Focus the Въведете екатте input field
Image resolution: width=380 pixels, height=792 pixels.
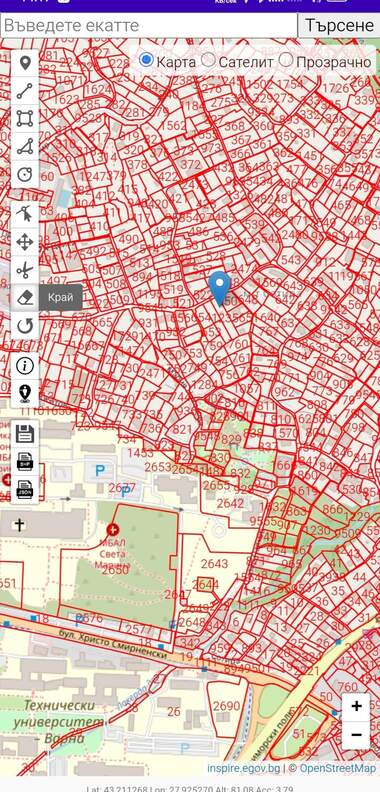[x=149, y=25]
